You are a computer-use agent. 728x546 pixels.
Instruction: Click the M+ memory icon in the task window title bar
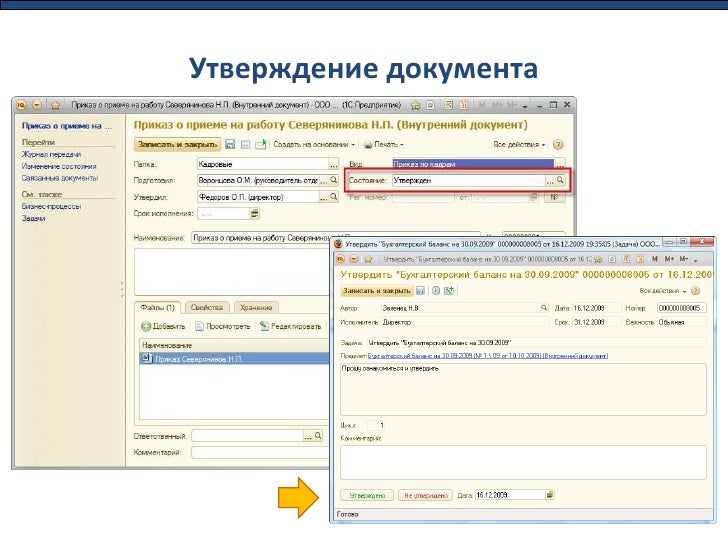coord(669,259)
